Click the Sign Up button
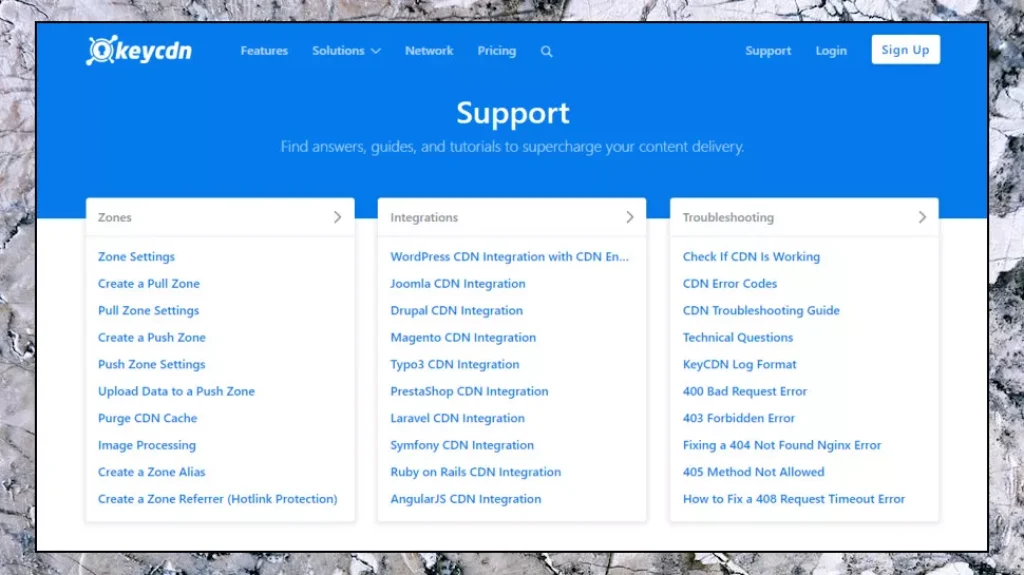 coord(905,50)
